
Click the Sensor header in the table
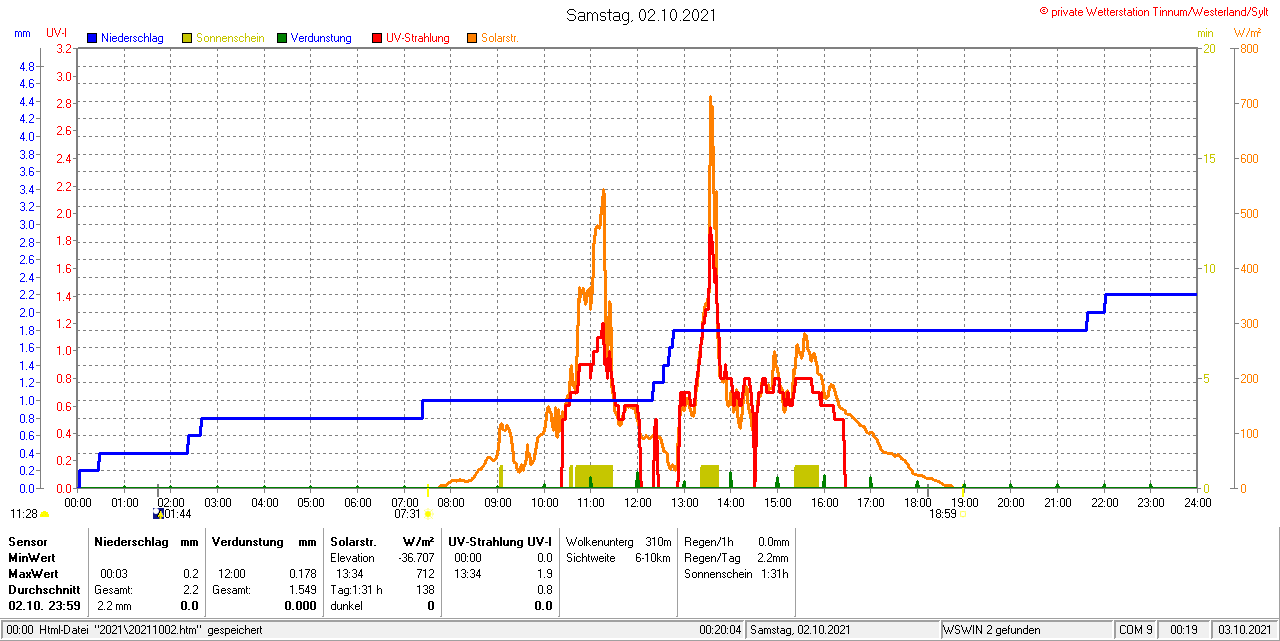tap(27, 541)
